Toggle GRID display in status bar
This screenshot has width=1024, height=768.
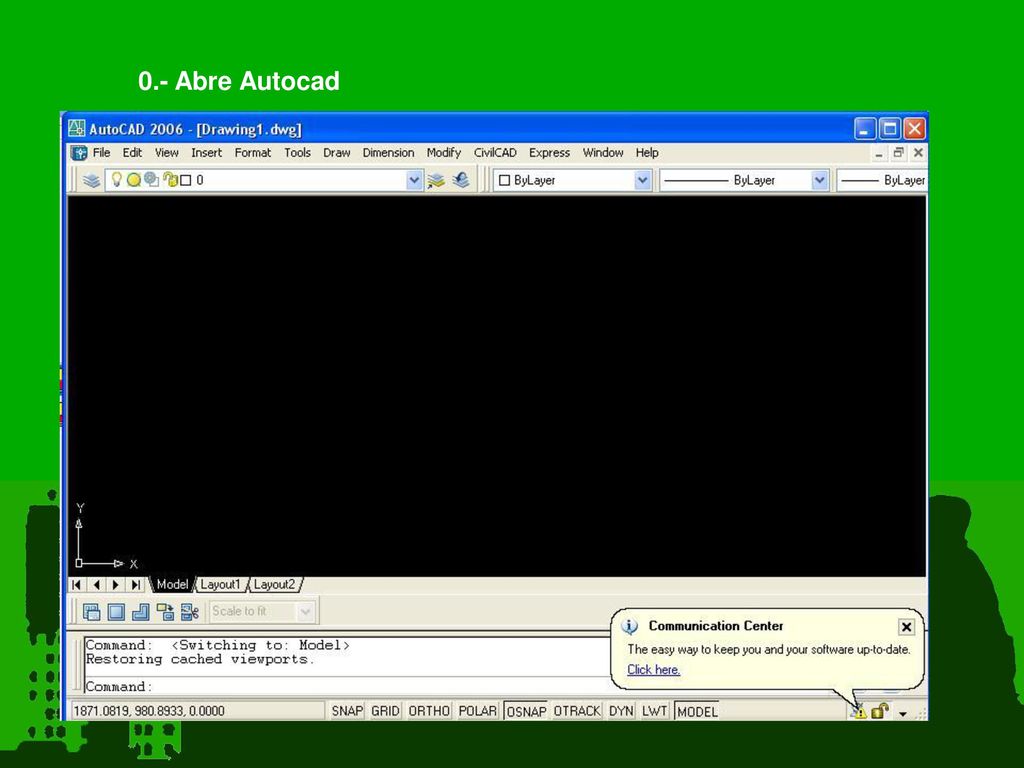[385, 711]
